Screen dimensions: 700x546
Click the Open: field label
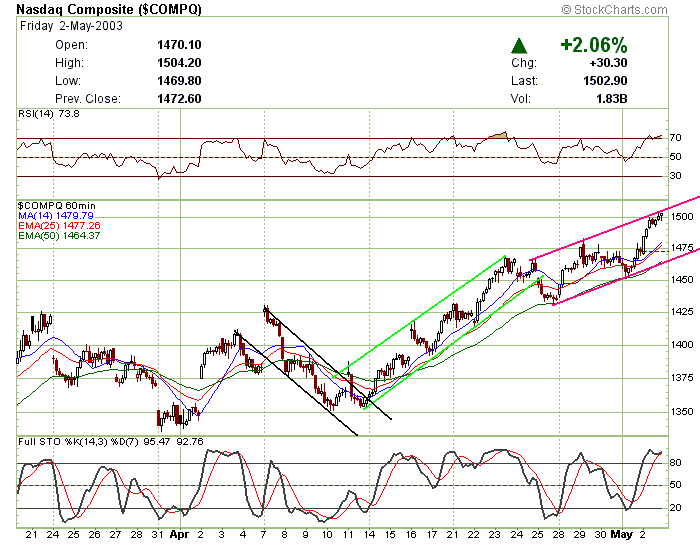71,45
